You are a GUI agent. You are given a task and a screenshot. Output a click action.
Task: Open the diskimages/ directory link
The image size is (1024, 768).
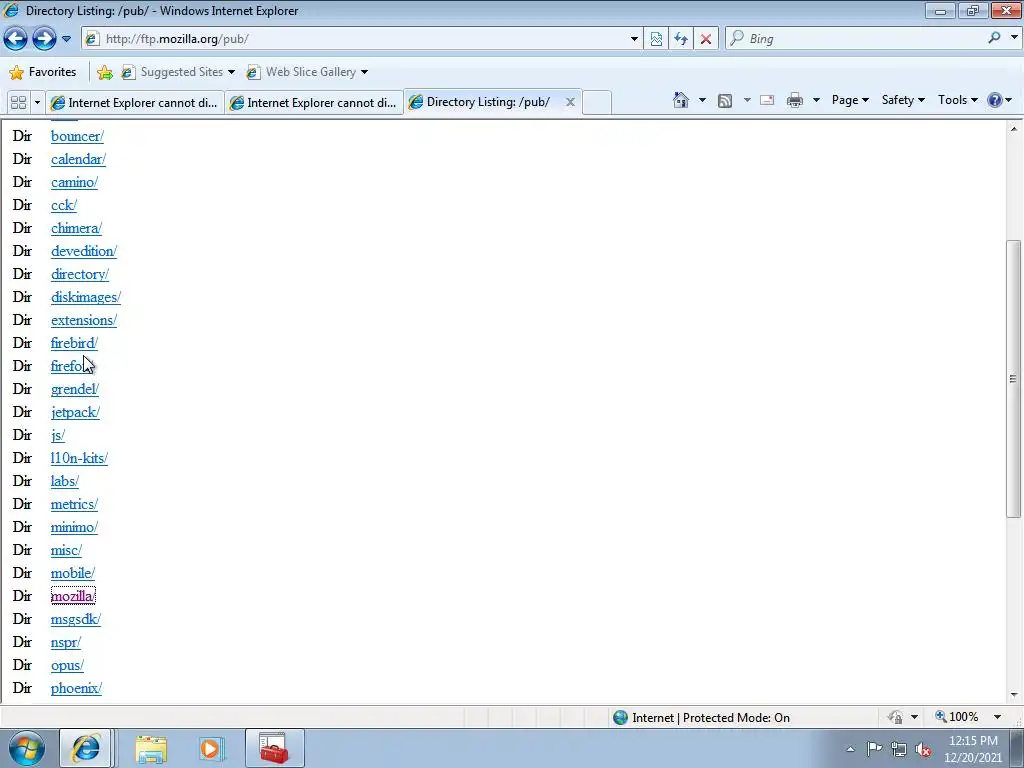[x=86, y=297]
